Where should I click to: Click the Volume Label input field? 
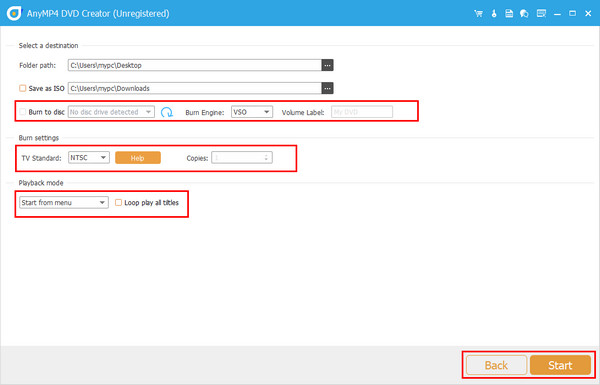click(x=362, y=112)
